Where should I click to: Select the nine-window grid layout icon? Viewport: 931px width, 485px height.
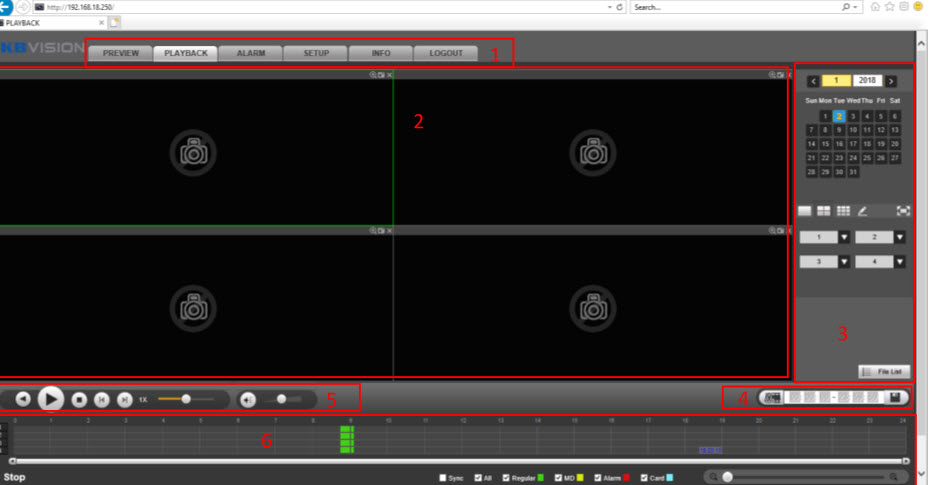pos(843,211)
